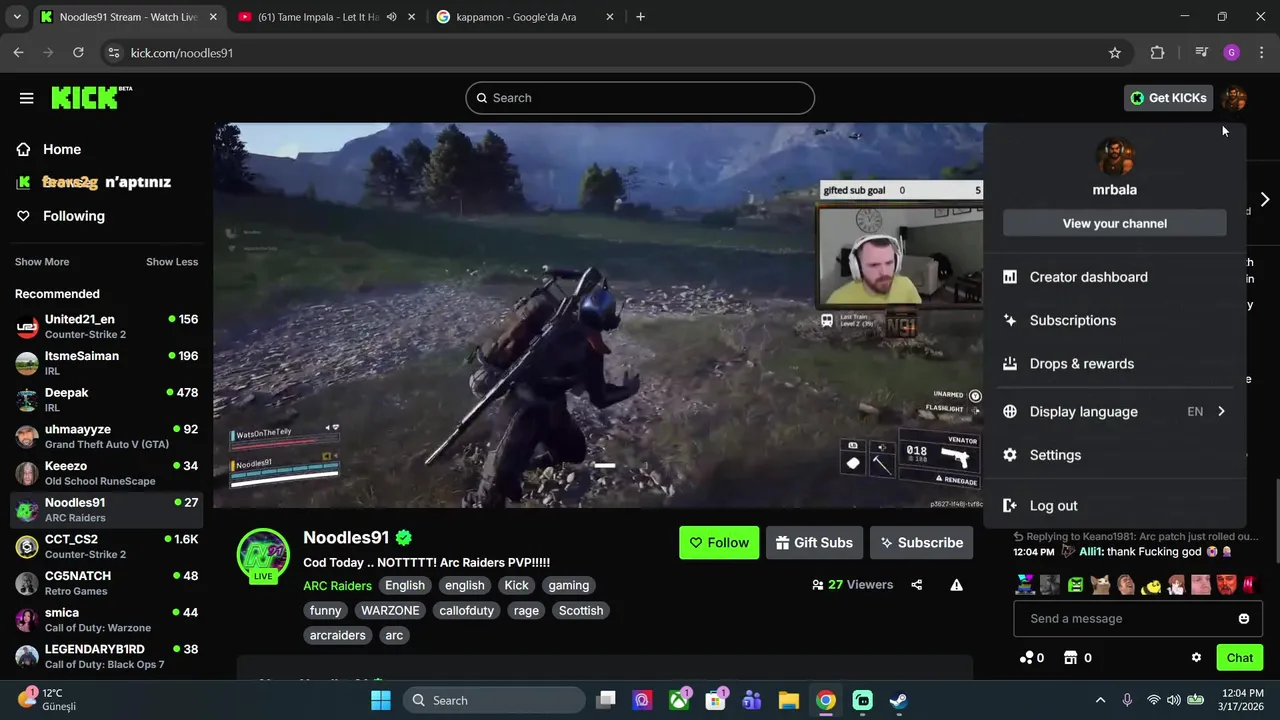Click the green Chat send button

coord(1240,658)
